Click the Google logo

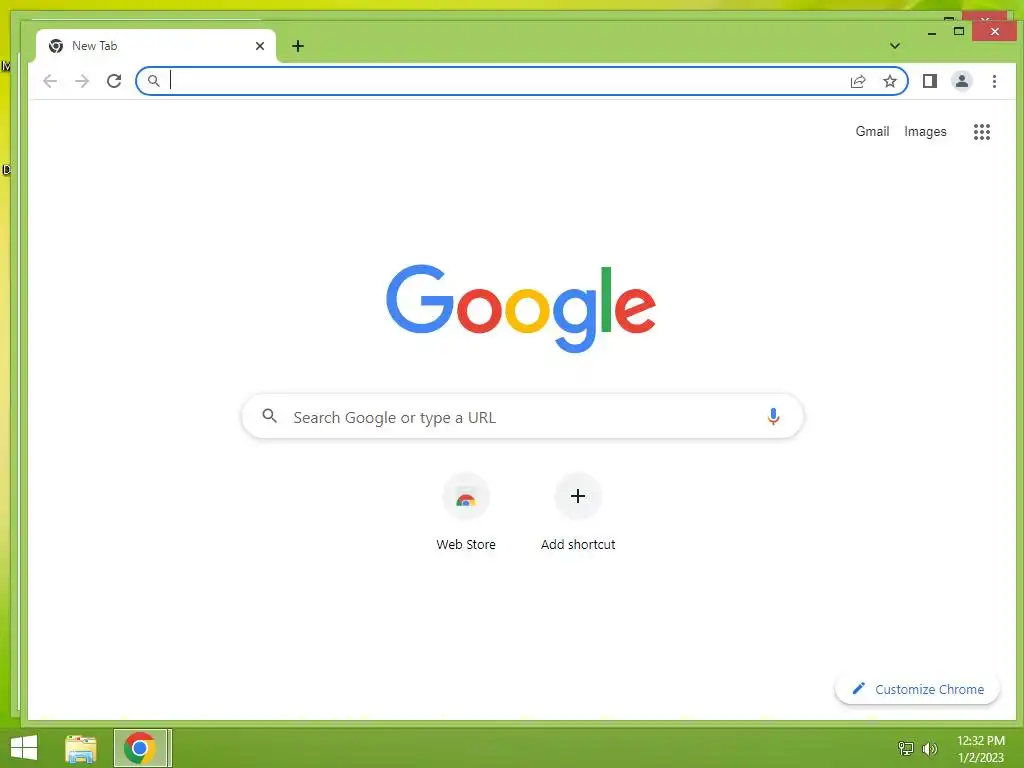(521, 308)
